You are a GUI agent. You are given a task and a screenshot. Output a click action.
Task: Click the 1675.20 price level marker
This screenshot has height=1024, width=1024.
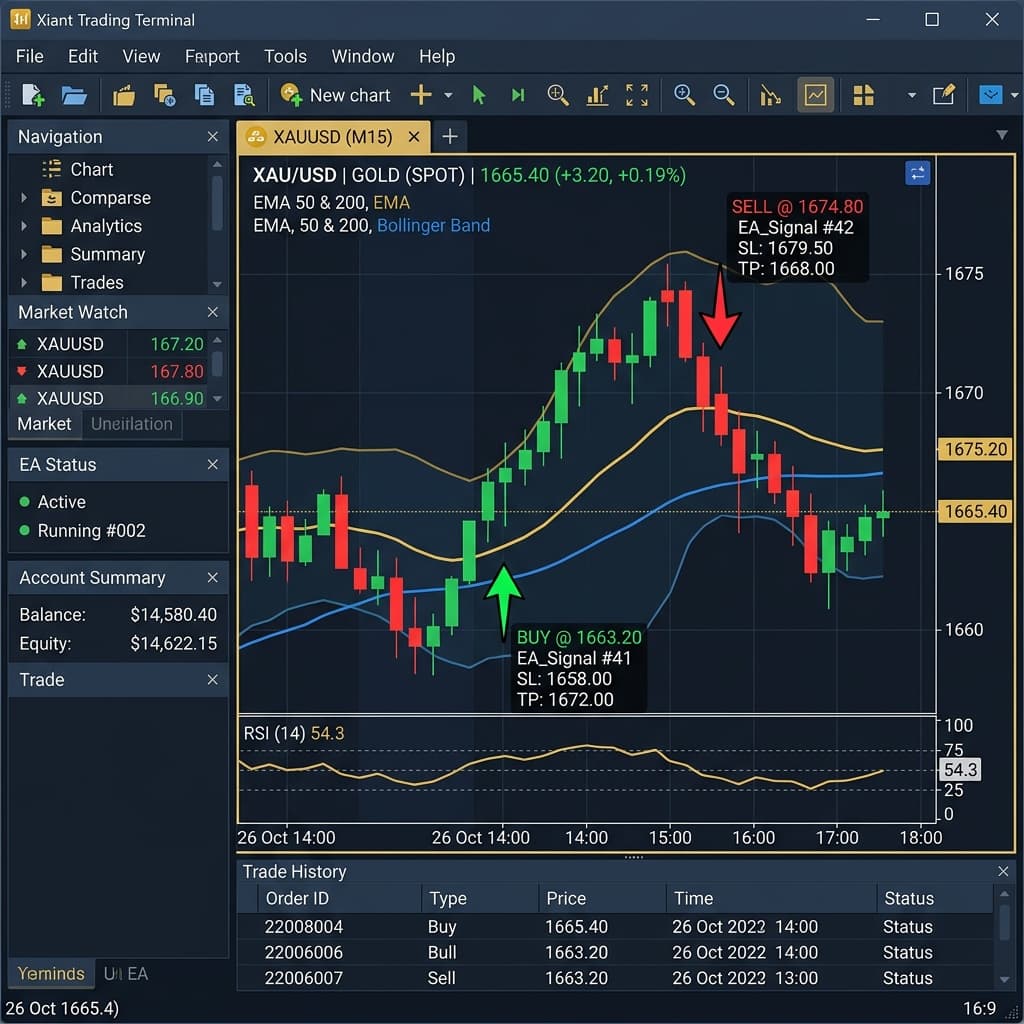976,450
